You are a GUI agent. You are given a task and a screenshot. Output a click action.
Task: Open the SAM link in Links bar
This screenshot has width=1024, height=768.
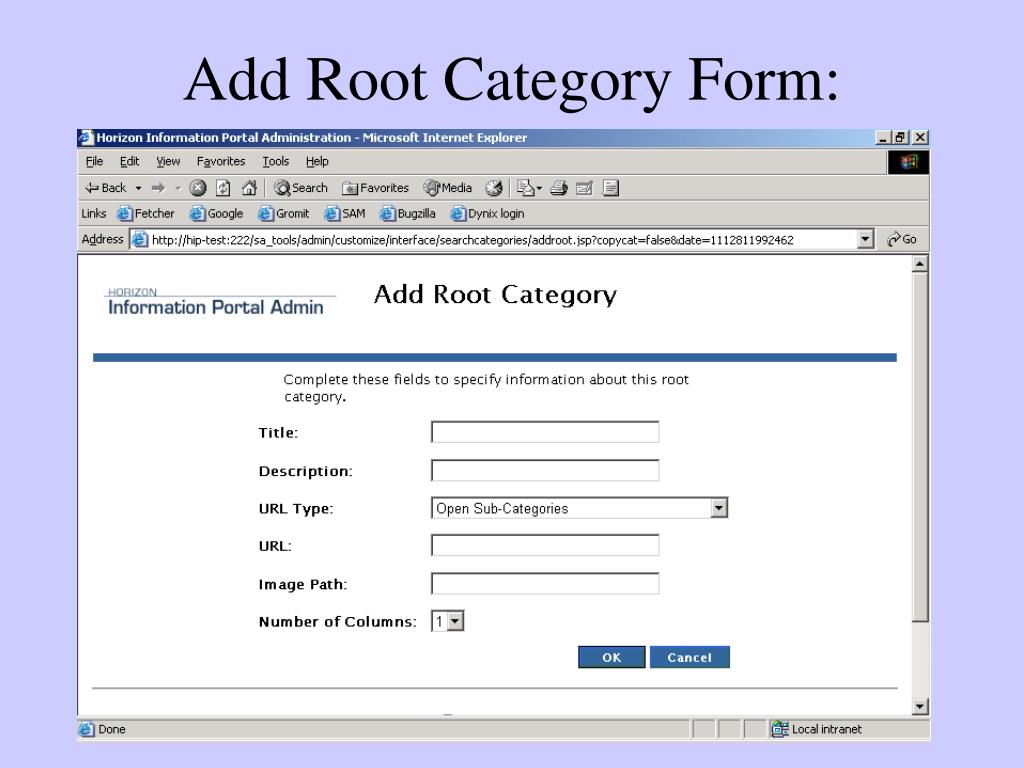click(x=345, y=214)
